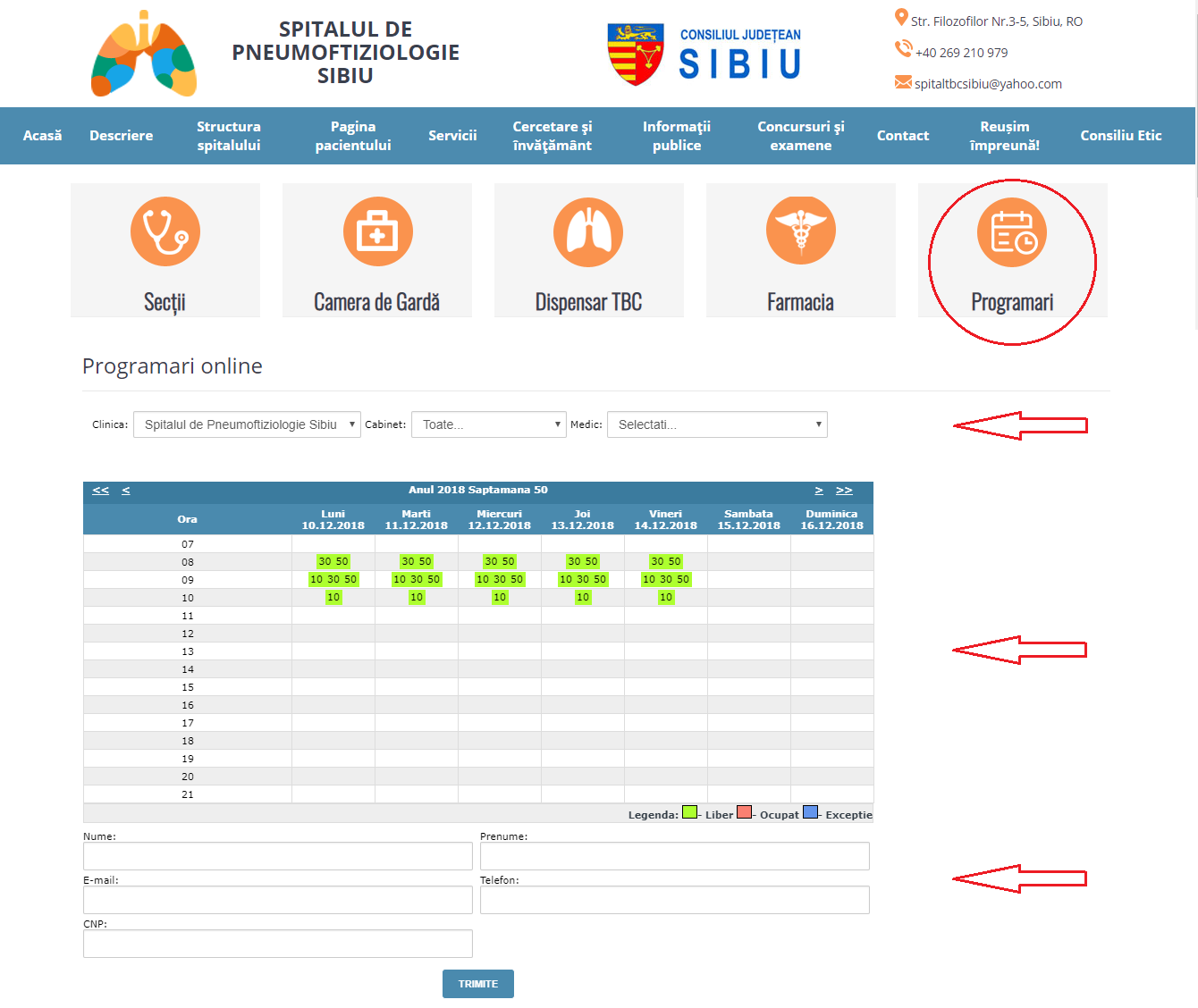The image size is (1198, 1008).
Task: Open the Medic dropdown showing Selectati...
Action: [717, 424]
